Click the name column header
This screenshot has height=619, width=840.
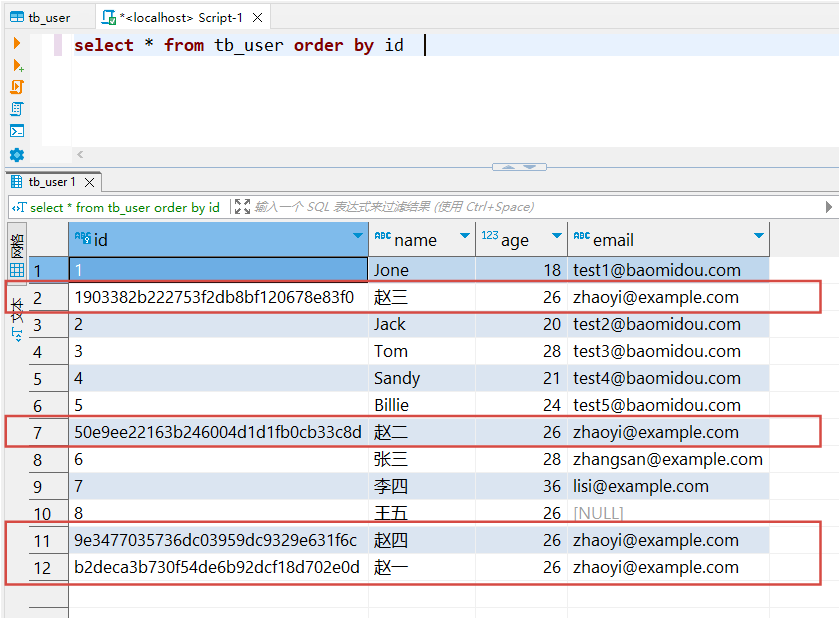click(422, 240)
